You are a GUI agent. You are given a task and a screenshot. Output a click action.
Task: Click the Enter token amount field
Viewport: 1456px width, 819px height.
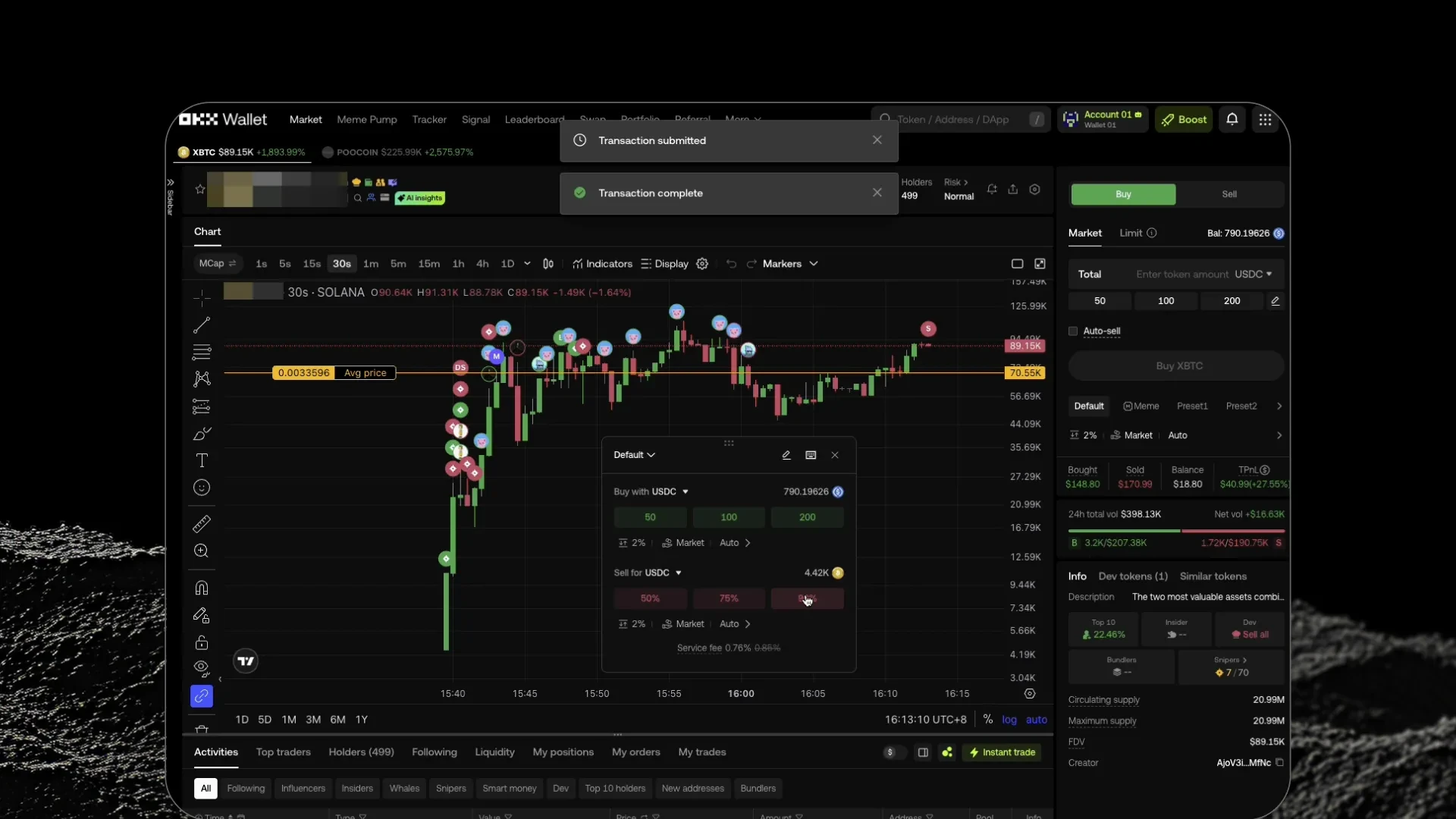pos(1181,275)
